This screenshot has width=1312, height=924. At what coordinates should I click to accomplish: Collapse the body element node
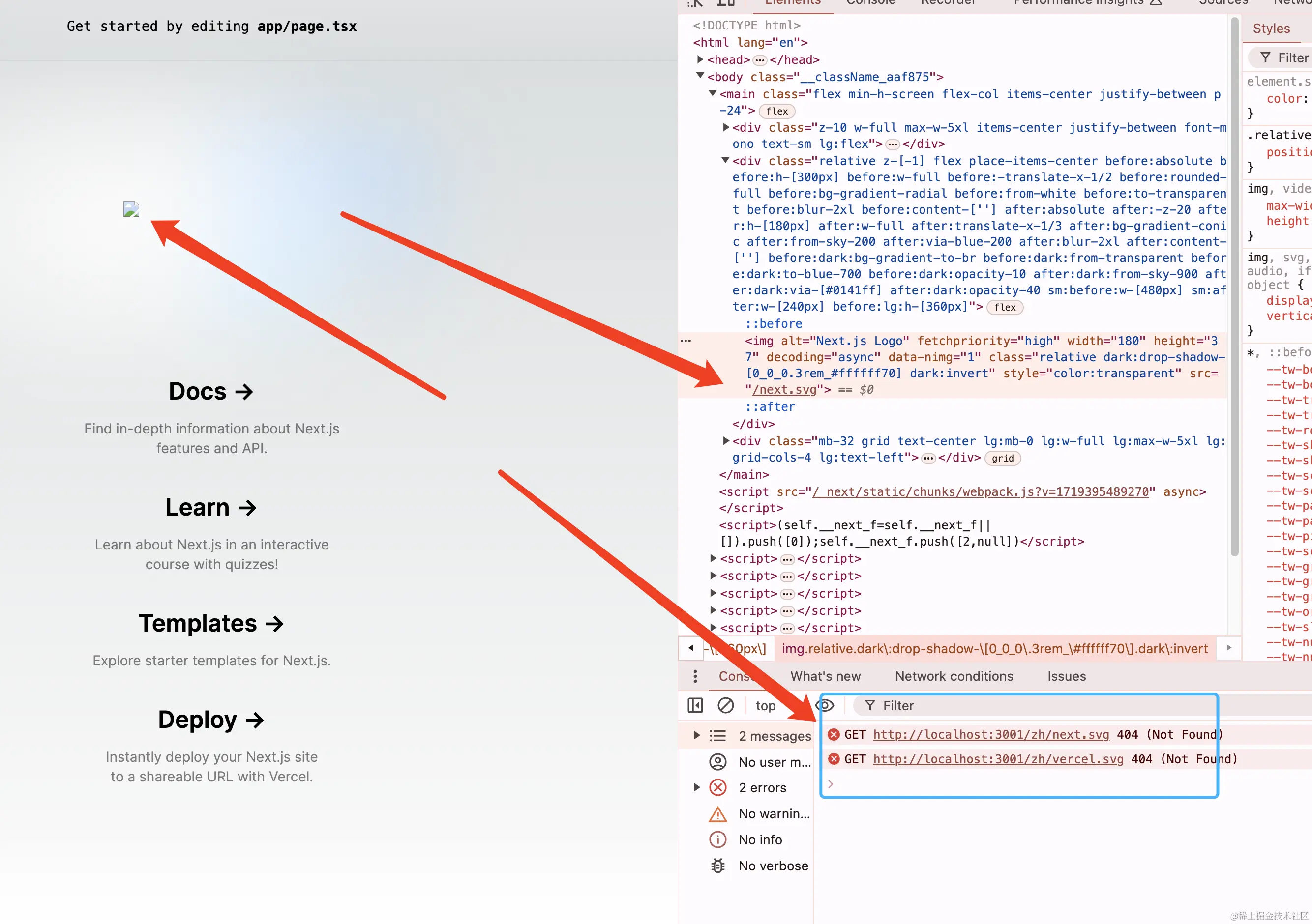tap(700, 76)
